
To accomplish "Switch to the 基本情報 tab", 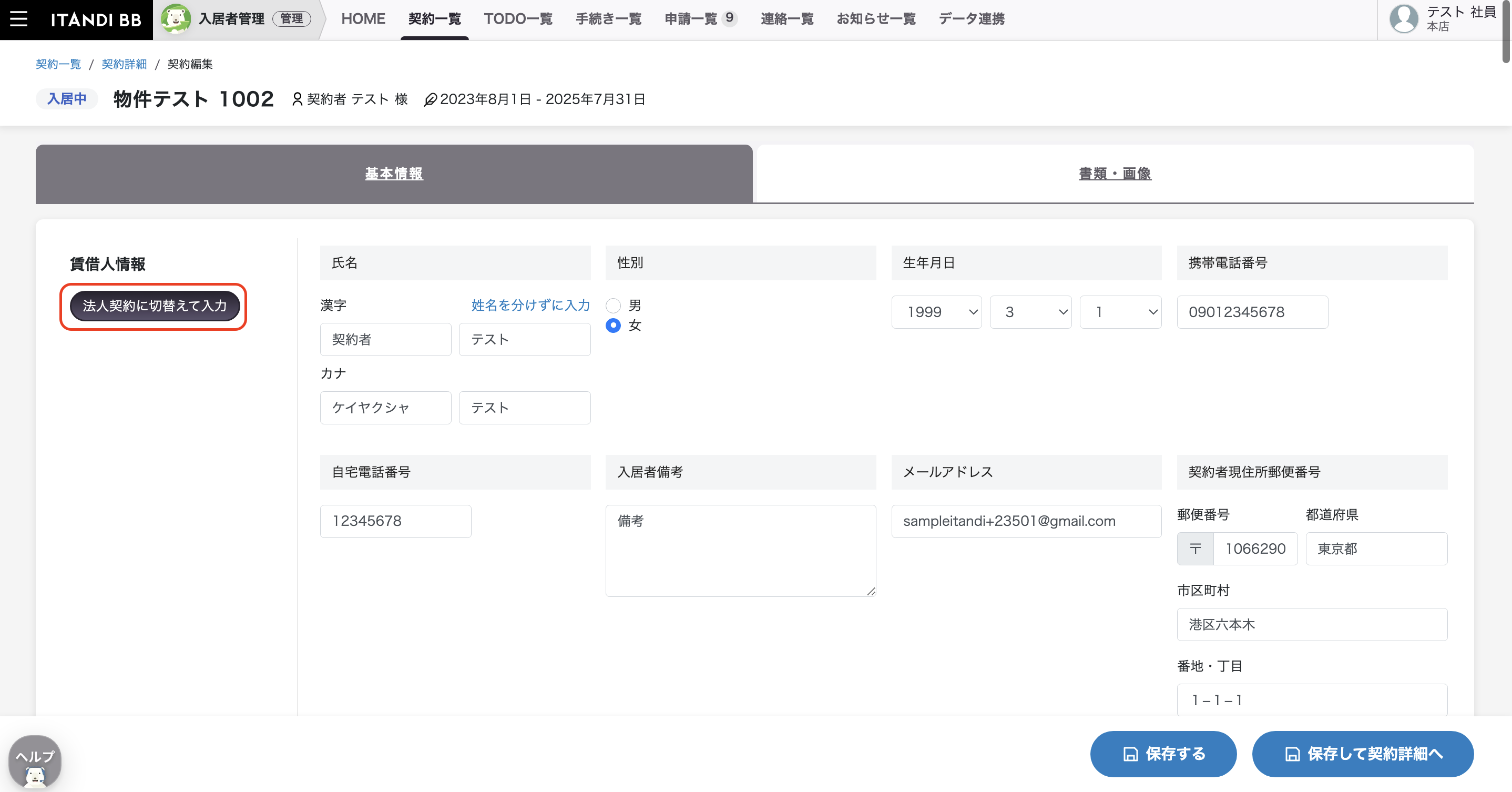I will pos(394,174).
